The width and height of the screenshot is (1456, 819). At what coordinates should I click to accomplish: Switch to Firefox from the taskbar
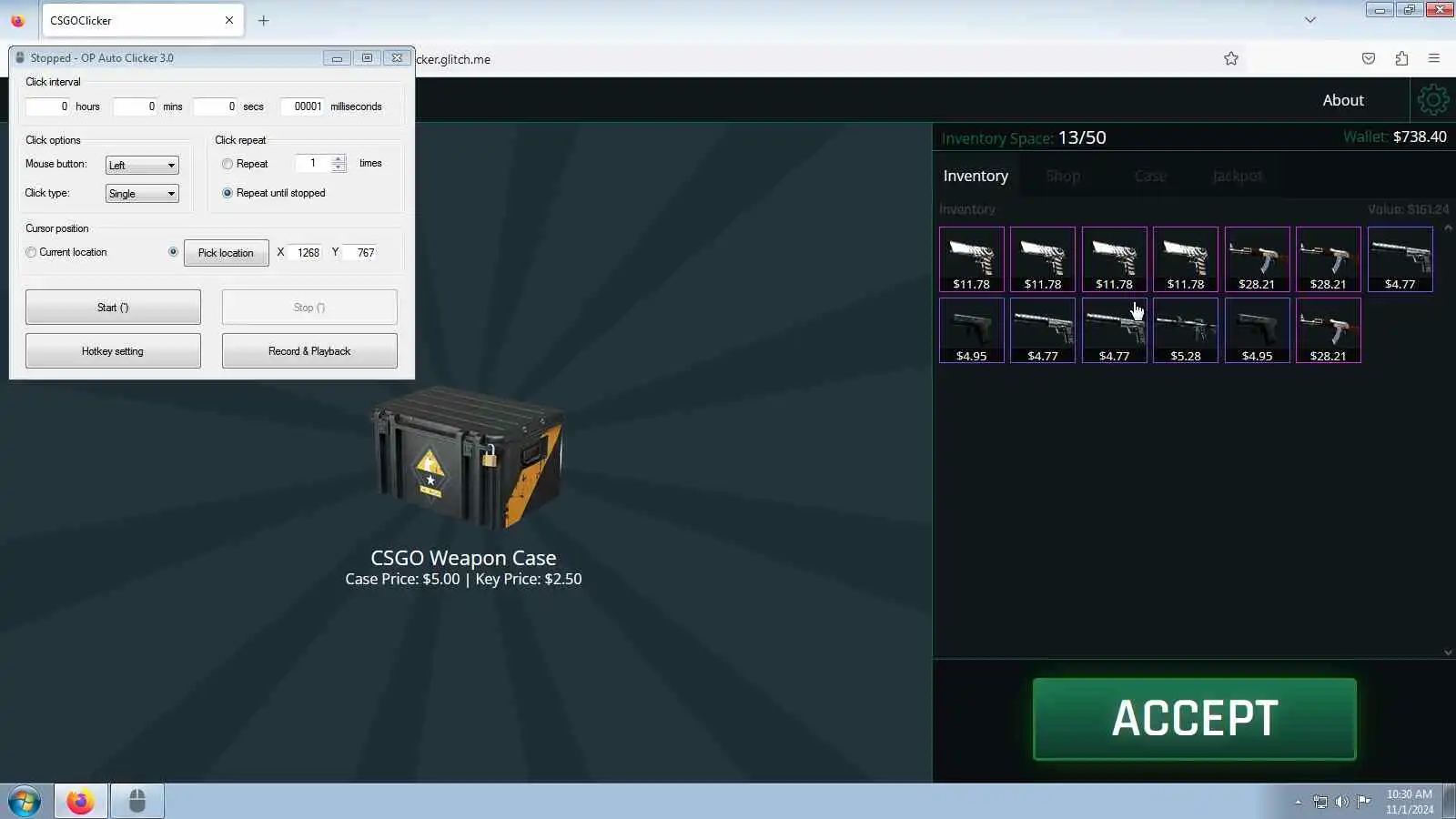pos(81,802)
